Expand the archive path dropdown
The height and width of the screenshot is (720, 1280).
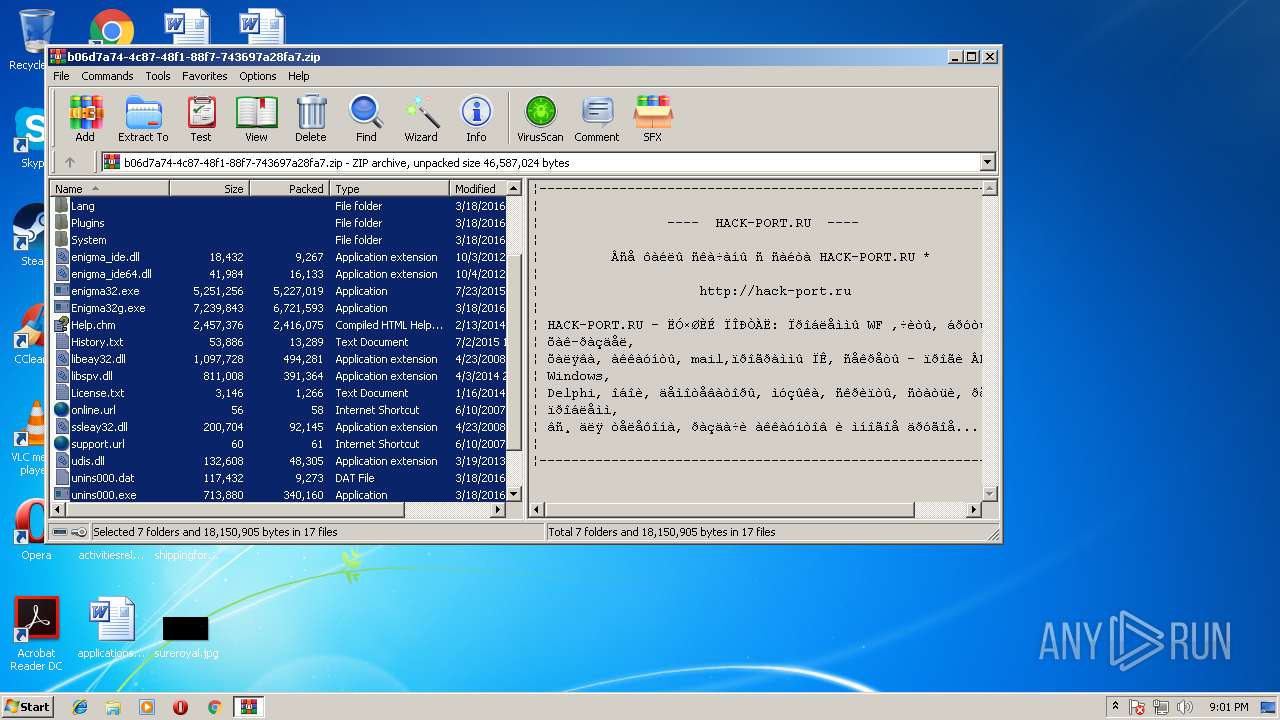988,162
